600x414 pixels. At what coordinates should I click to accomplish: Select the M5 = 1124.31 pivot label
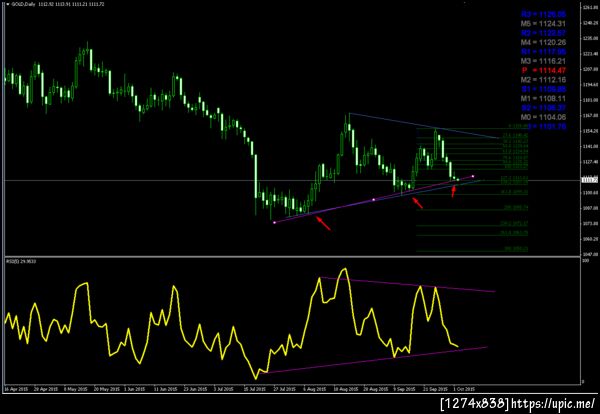coord(543,24)
